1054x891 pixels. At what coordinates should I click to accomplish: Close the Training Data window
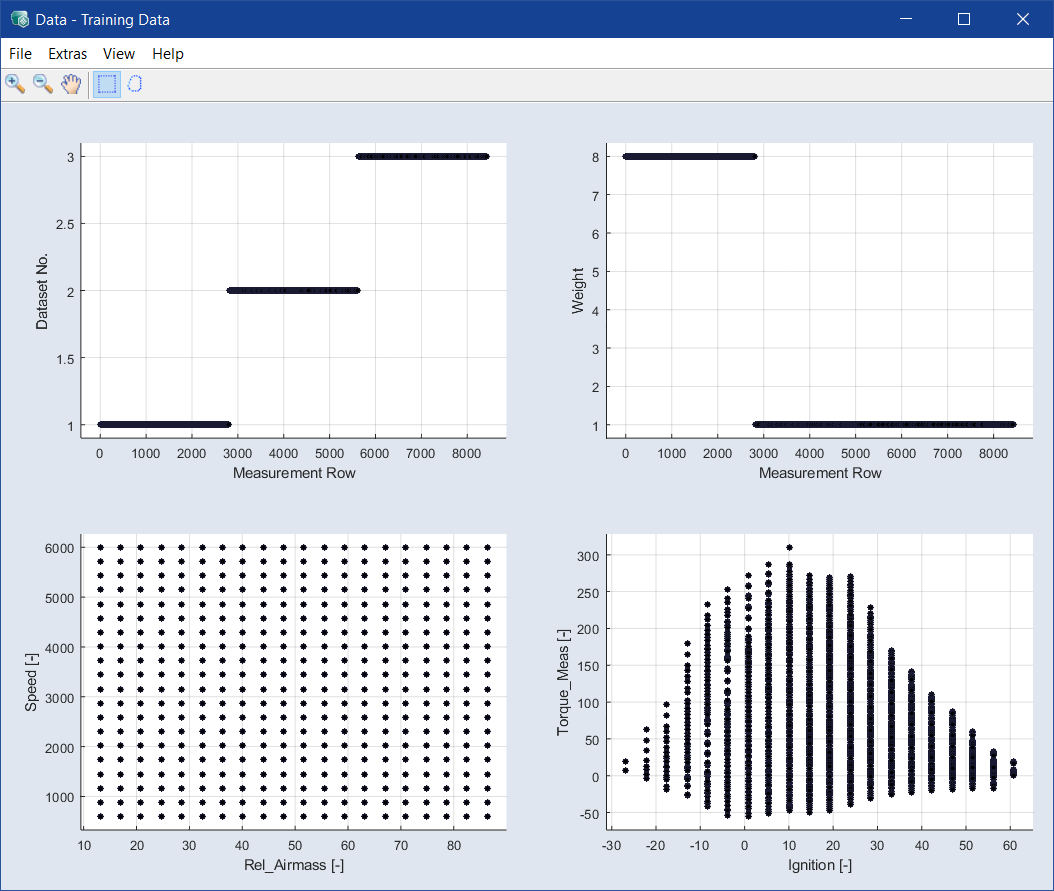coord(1022,19)
